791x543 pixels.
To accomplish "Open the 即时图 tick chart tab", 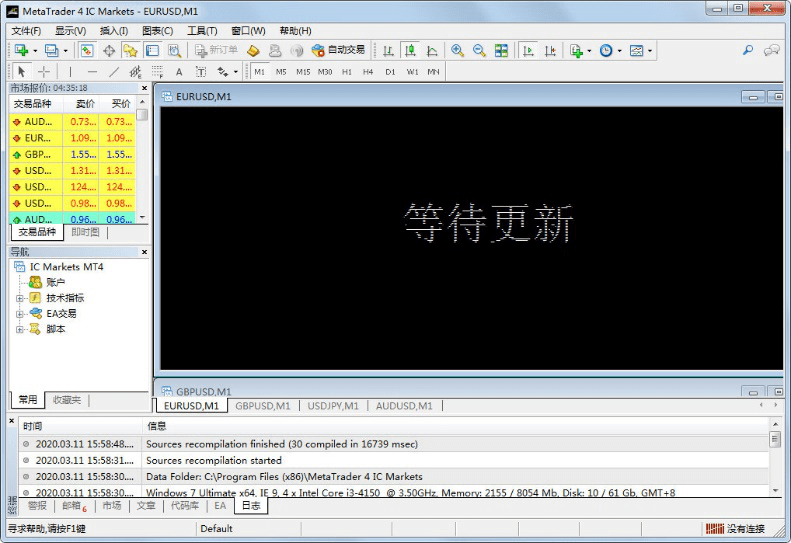I will (85, 232).
